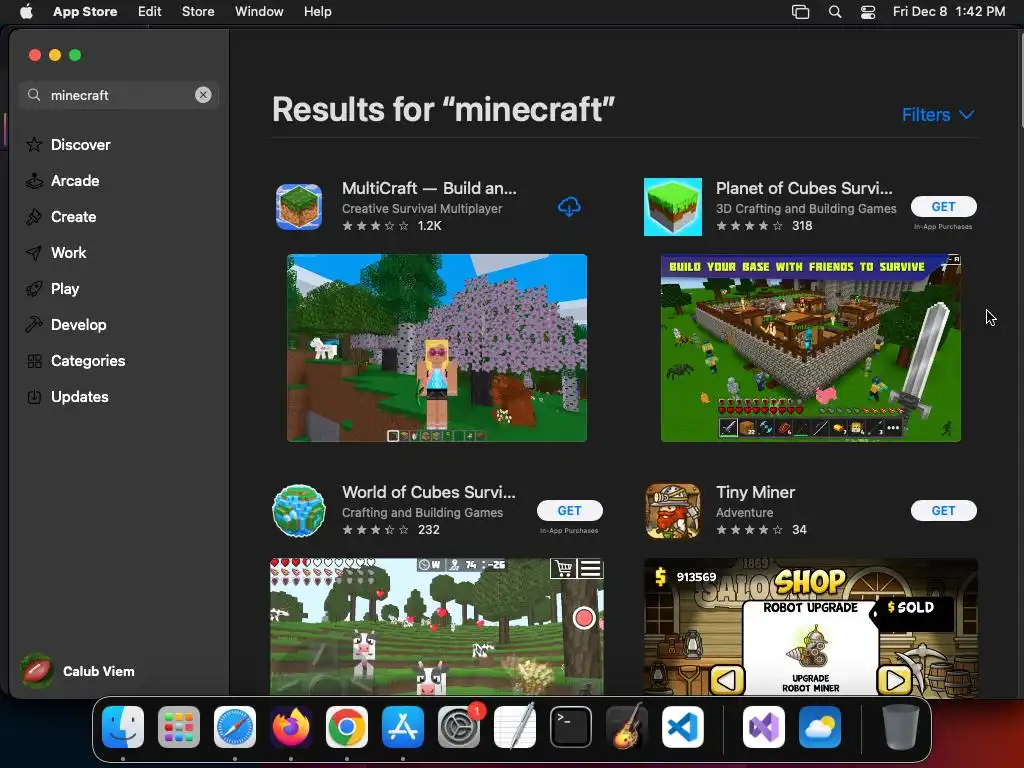The width and height of the screenshot is (1024, 768).
Task: Launch Finder from the Dock
Action: click(x=123, y=727)
